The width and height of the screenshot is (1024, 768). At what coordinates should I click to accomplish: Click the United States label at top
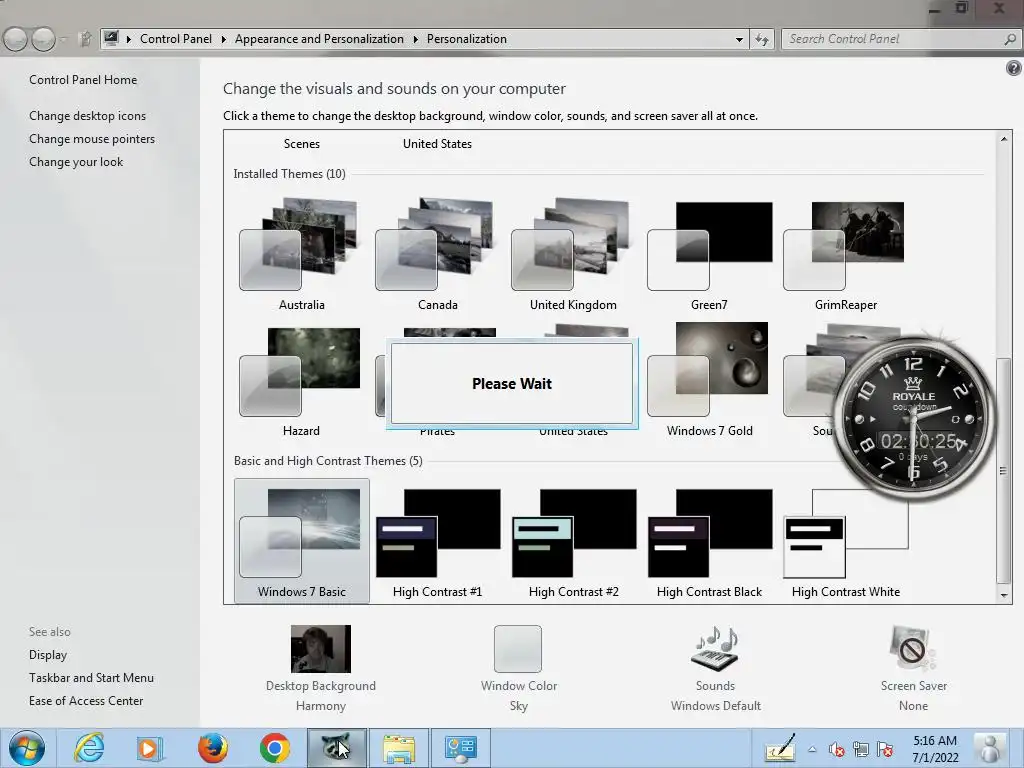pyautogui.click(x=437, y=144)
